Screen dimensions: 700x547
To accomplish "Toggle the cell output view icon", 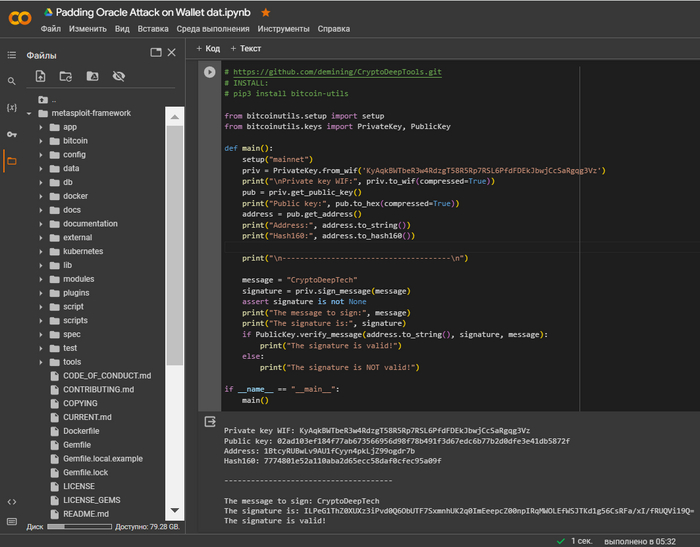I will (x=209, y=423).
